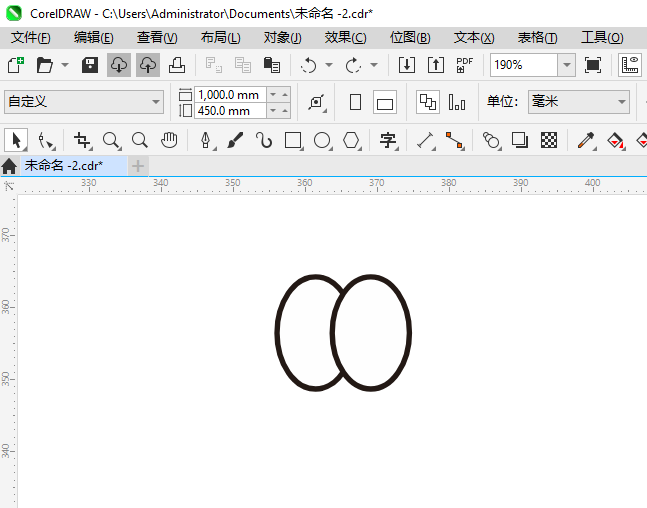Open the 位图(B) menu

pyautogui.click(x=410, y=38)
